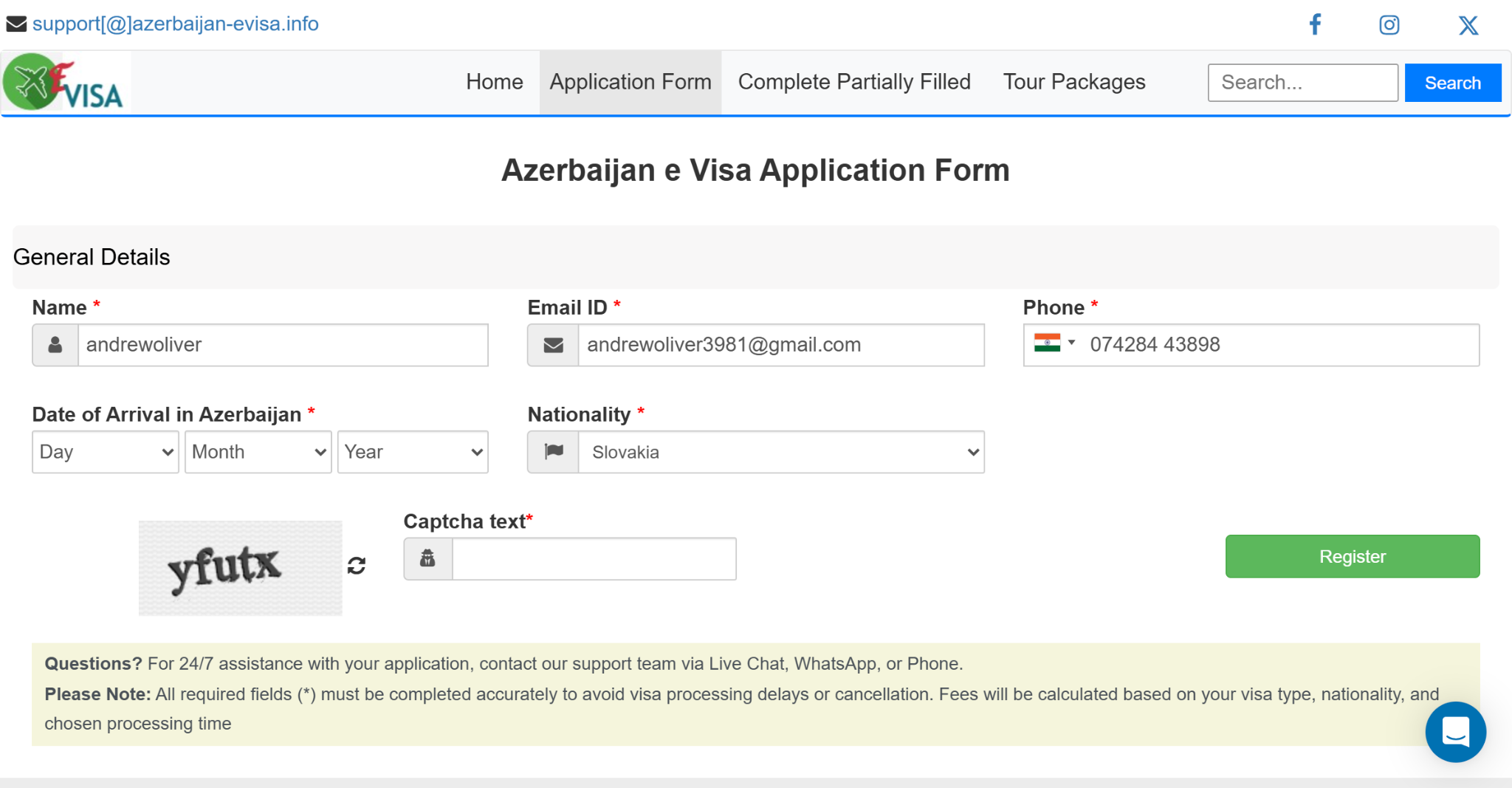This screenshot has width=1512, height=788.
Task: Open the X (Twitter) icon
Action: 1468,25
